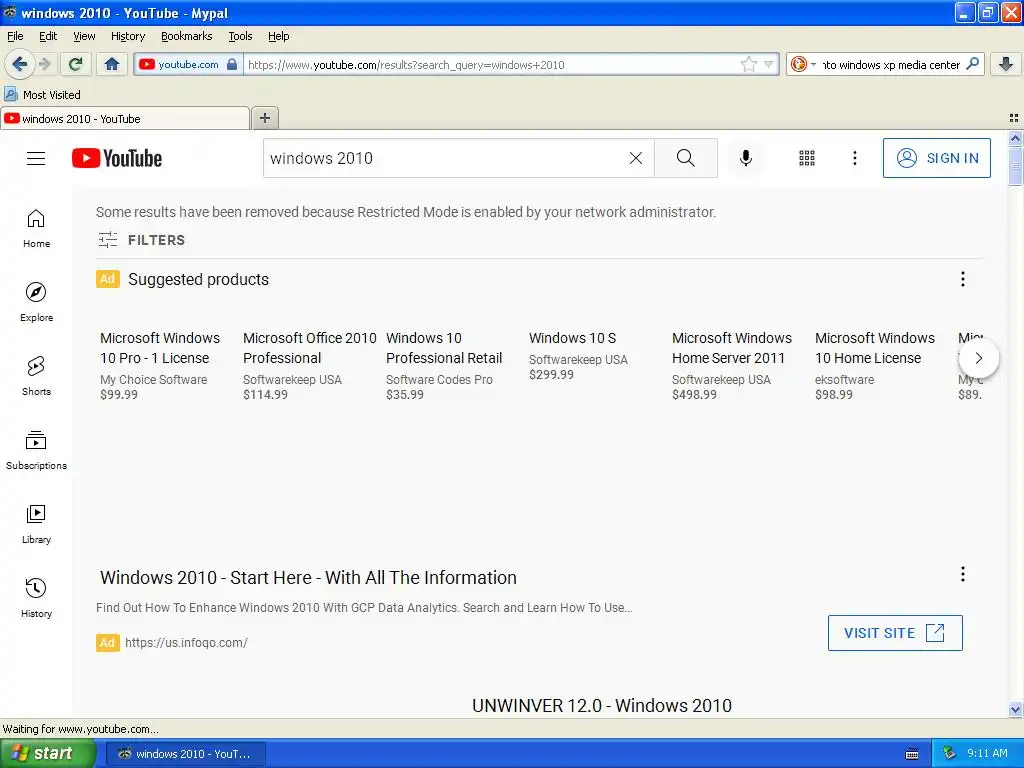The width and height of the screenshot is (1024, 768).
Task: Open UNWINVER 12.0 - Windows 2010 result
Action: [x=601, y=706]
